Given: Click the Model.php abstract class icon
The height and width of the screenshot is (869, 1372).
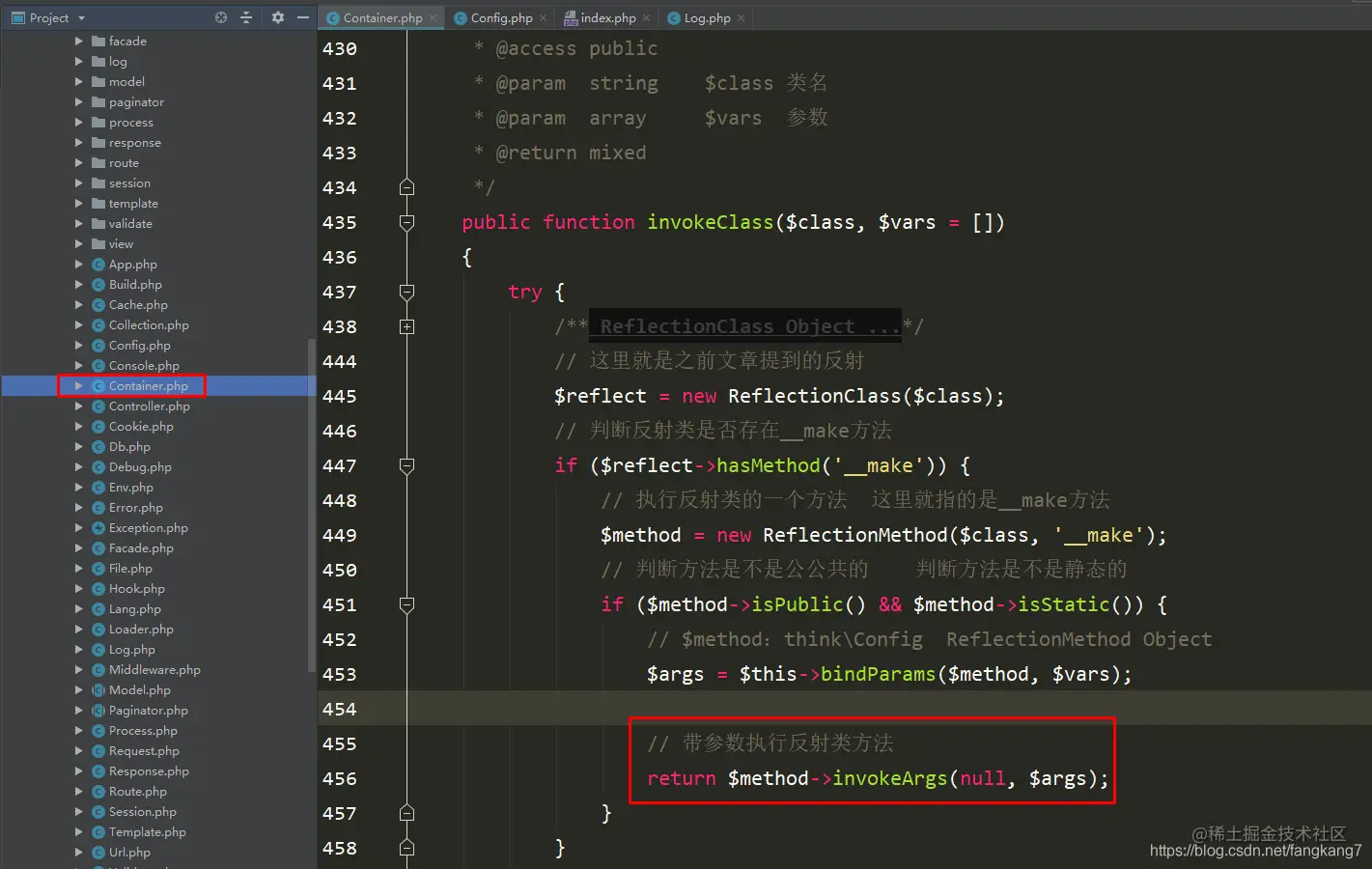Looking at the screenshot, I should (98, 689).
